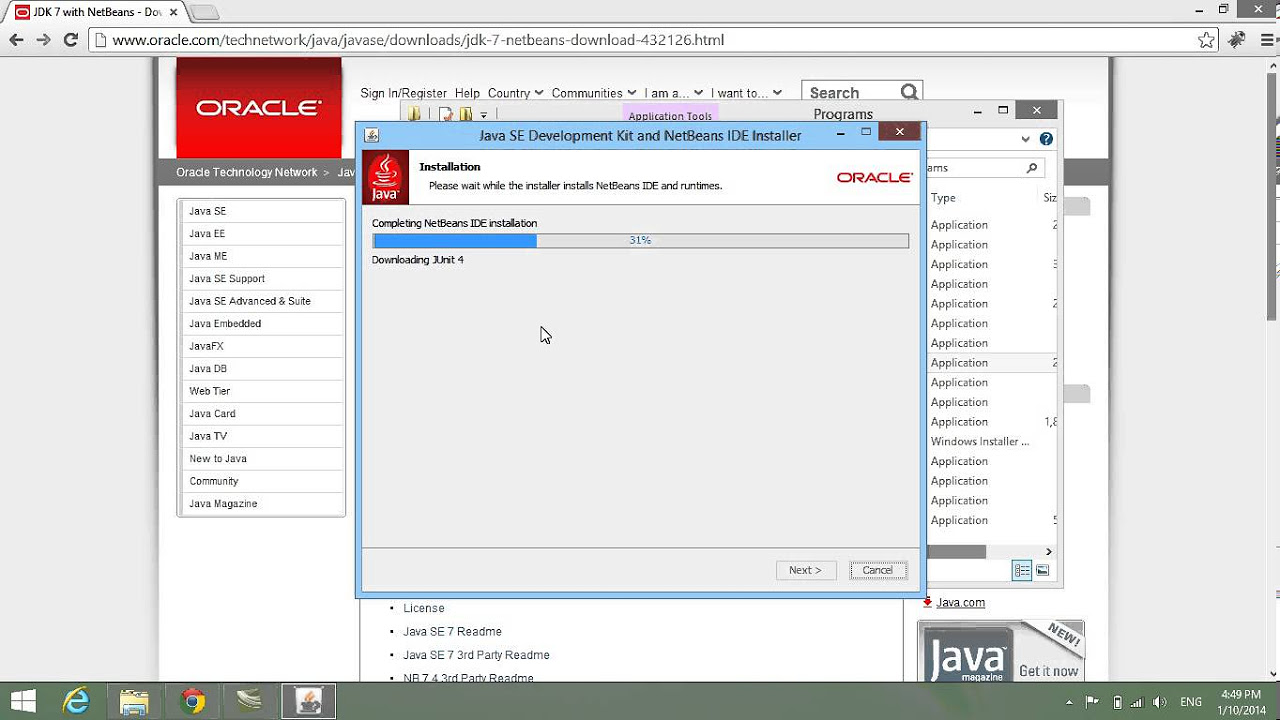This screenshot has width=1280, height=720.
Task: Click the ENG language indicator
Action: click(1191, 702)
